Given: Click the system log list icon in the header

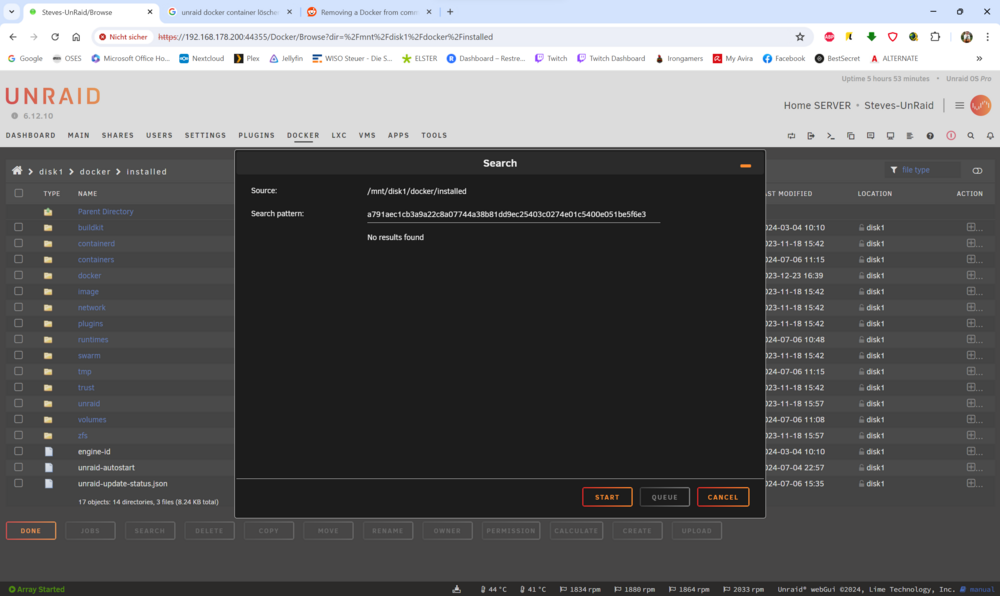Looking at the screenshot, I should pos(910,136).
